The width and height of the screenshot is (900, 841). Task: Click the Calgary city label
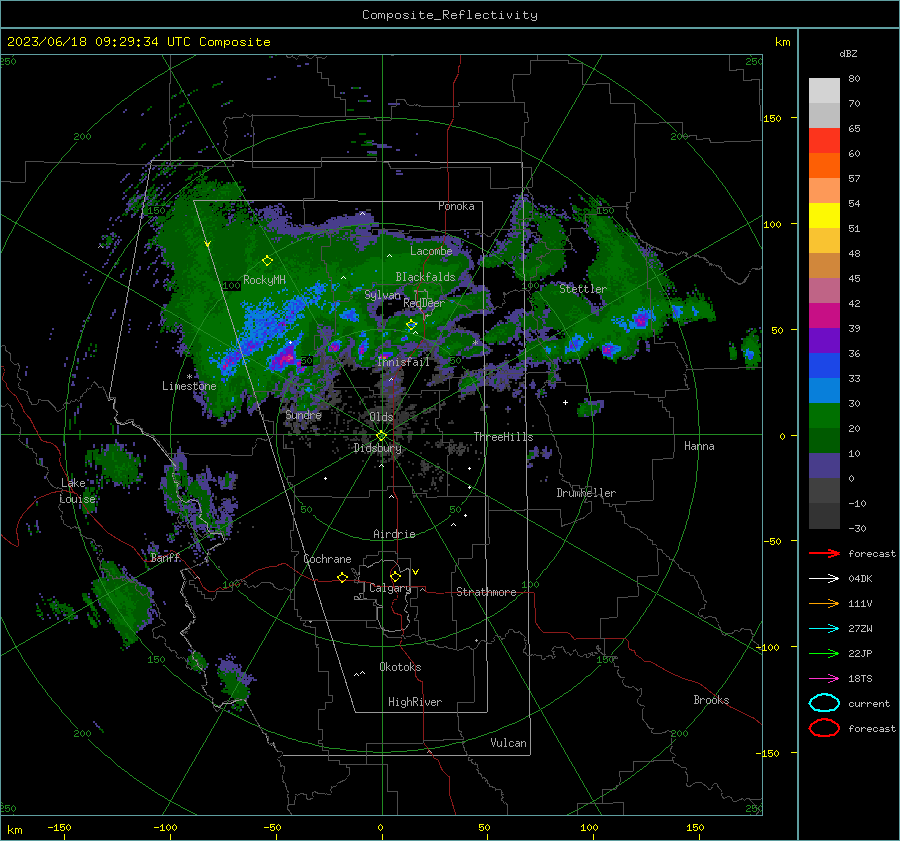pos(390,588)
